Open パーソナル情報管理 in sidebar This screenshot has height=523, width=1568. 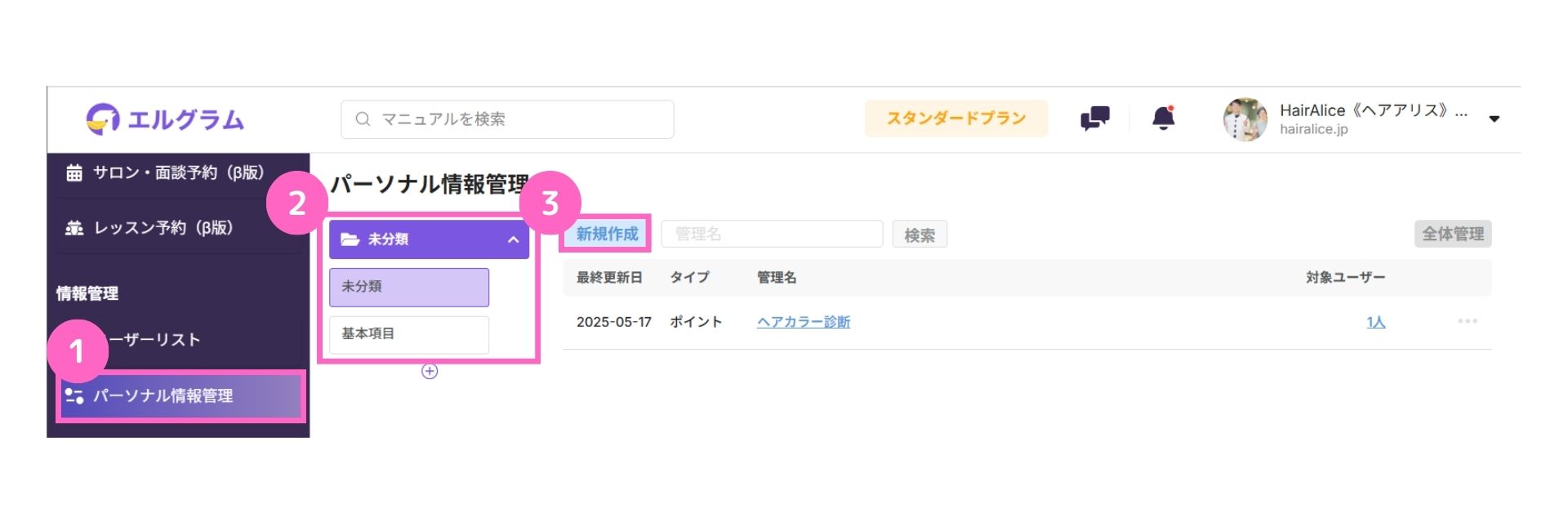tap(180, 396)
